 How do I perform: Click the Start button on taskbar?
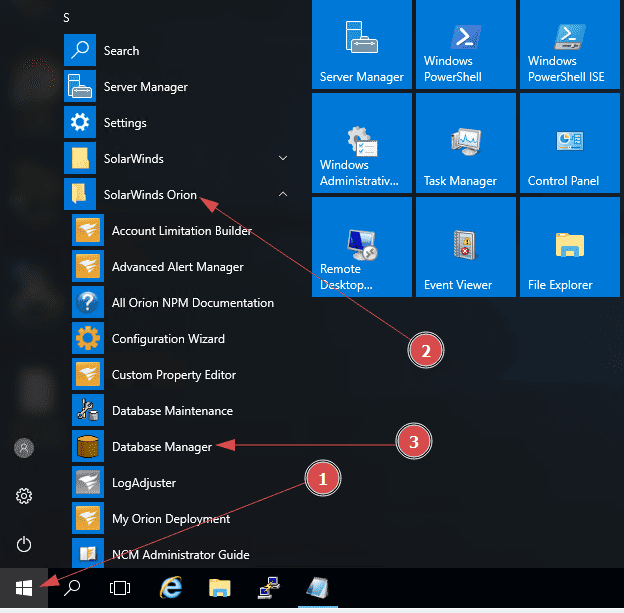(24, 588)
